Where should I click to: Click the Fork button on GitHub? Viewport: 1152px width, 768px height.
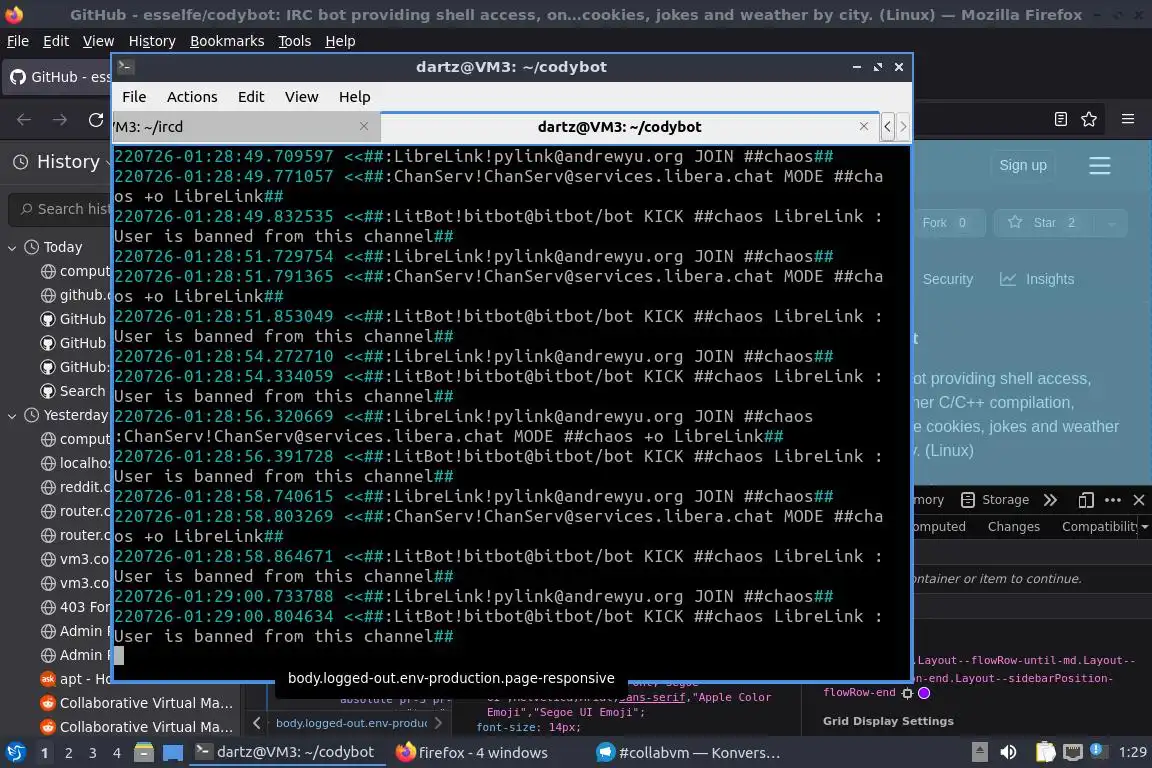tap(948, 223)
